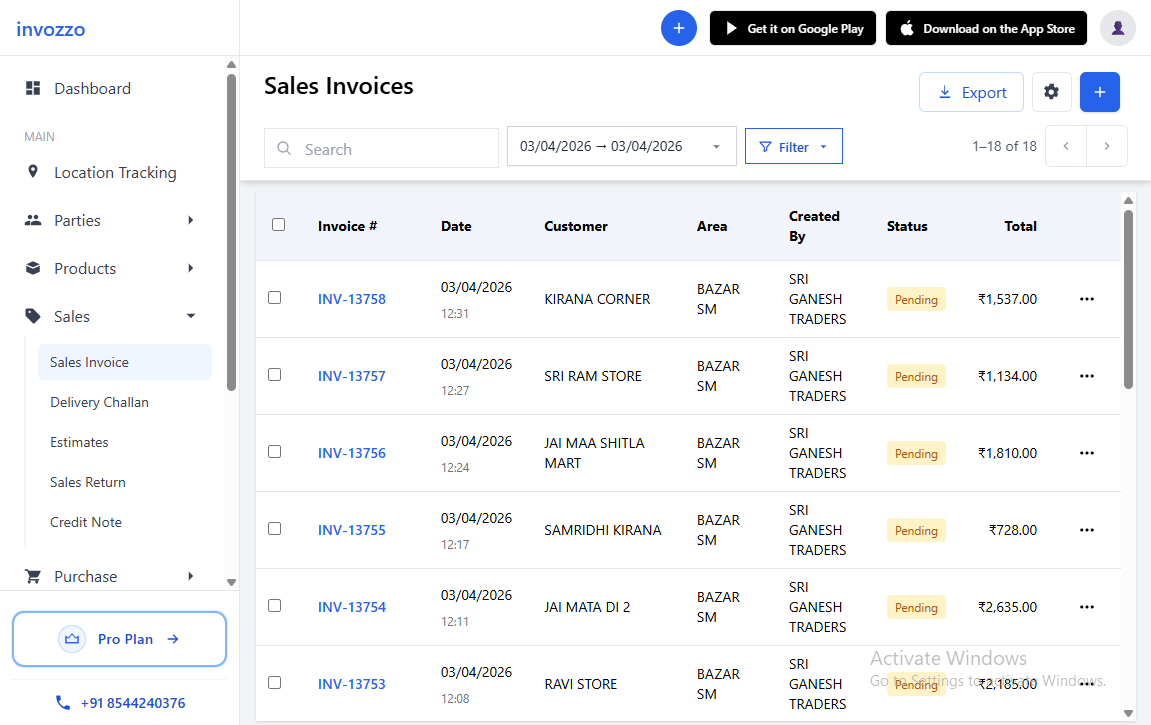1151x725 pixels.
Task: Switch to Delivery Challan under Sales
Action: 99,402
